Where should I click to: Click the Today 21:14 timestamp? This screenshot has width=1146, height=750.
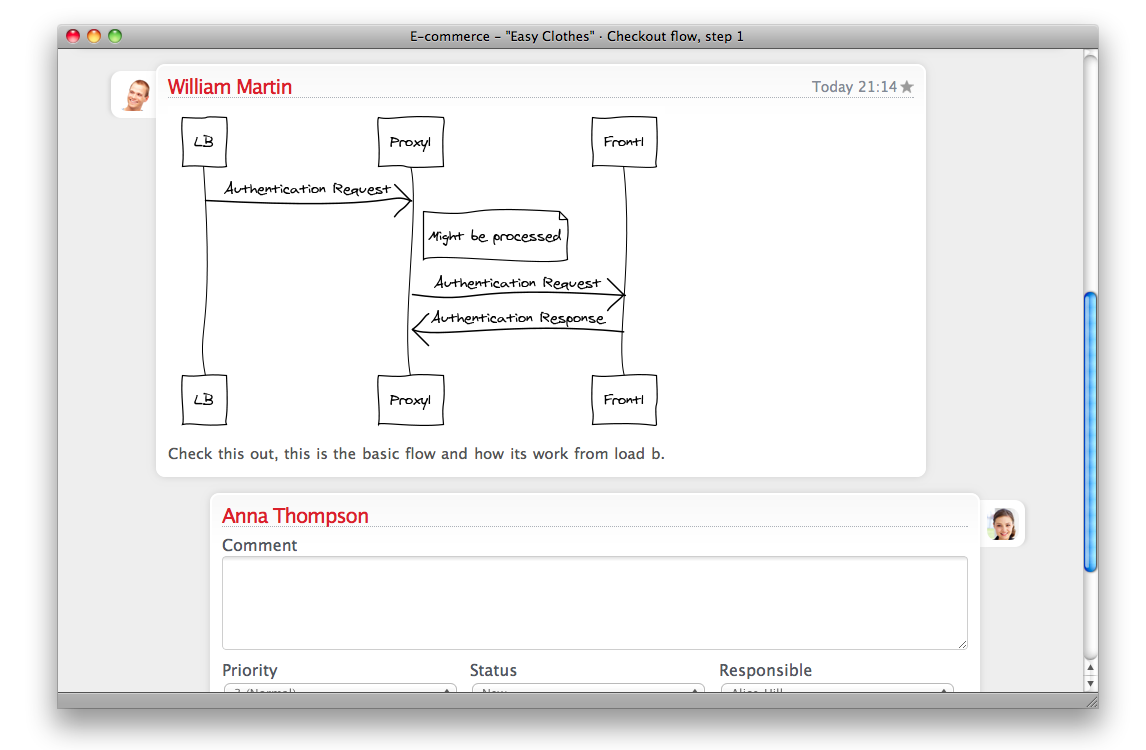point(854,87)
